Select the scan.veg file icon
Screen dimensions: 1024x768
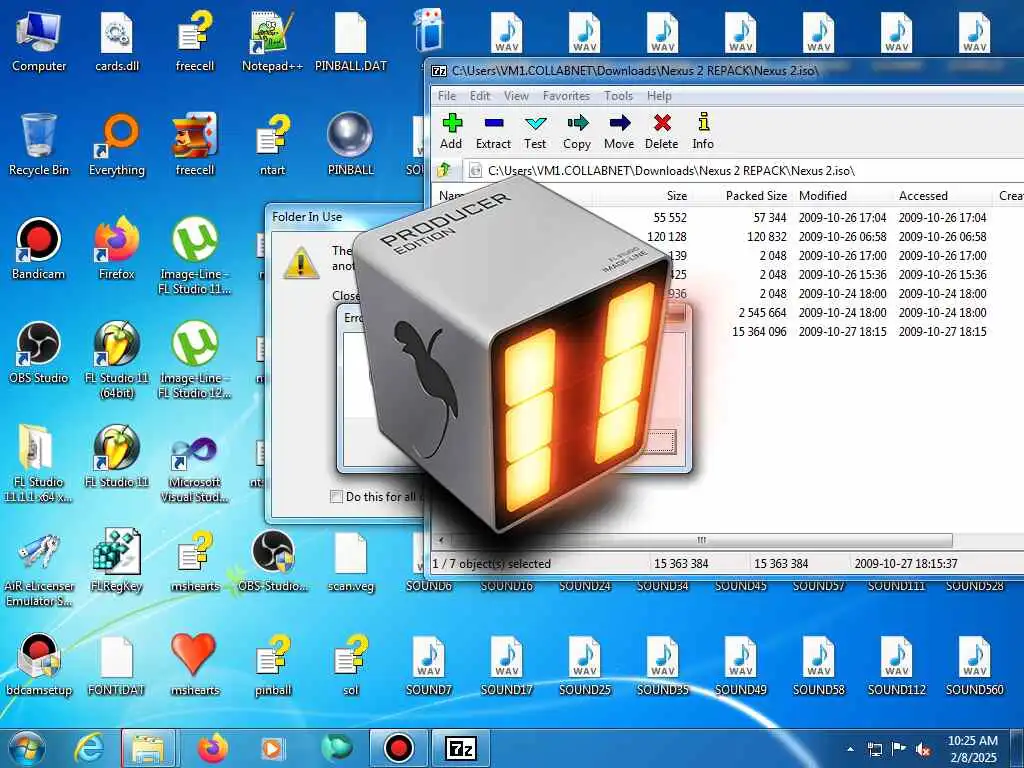point(351,560)
